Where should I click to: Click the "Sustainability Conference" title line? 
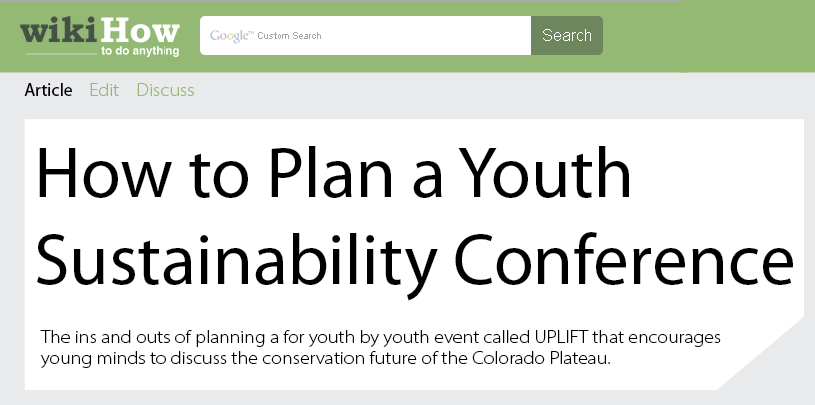(x=414, y=260)
